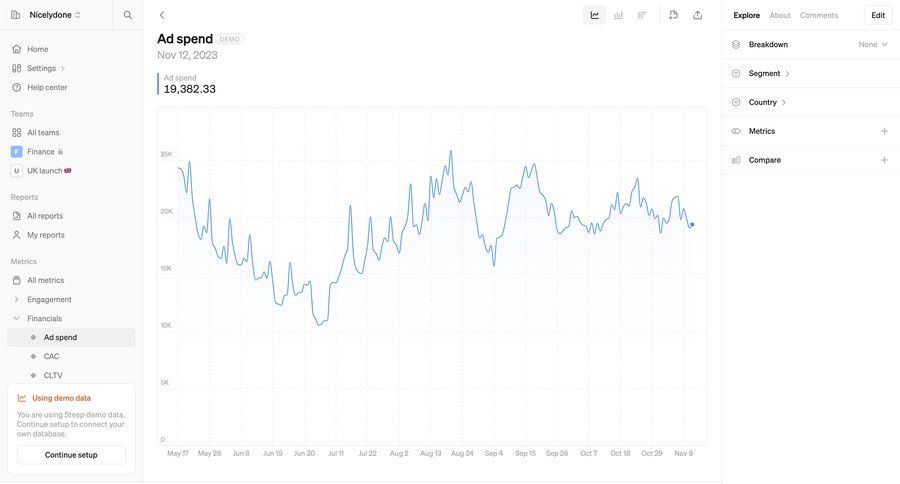
Task: Open the search magnifier icon
Action: click(128, 15)
